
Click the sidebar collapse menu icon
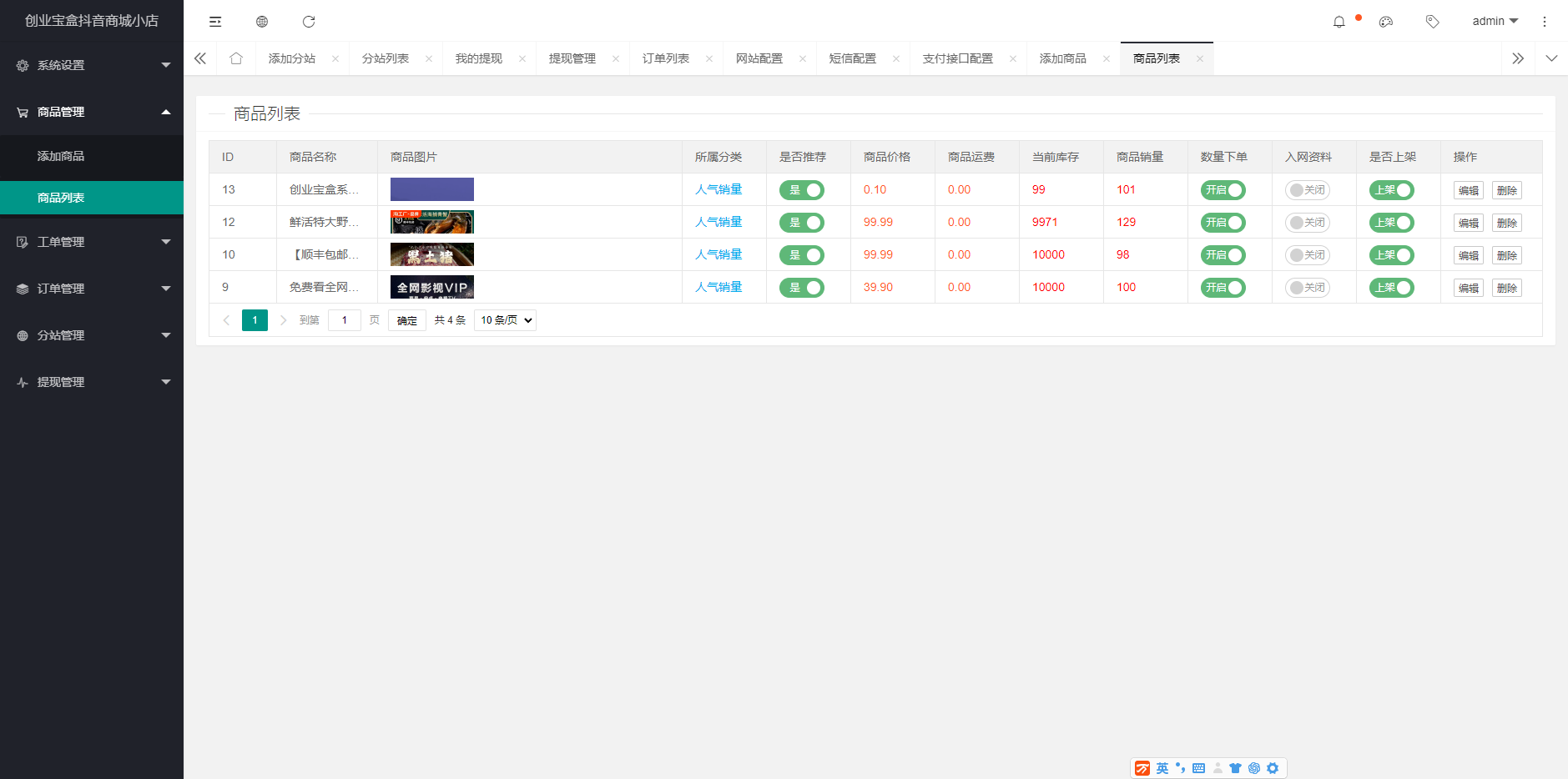pyautogui.click(x=215, y=22)
